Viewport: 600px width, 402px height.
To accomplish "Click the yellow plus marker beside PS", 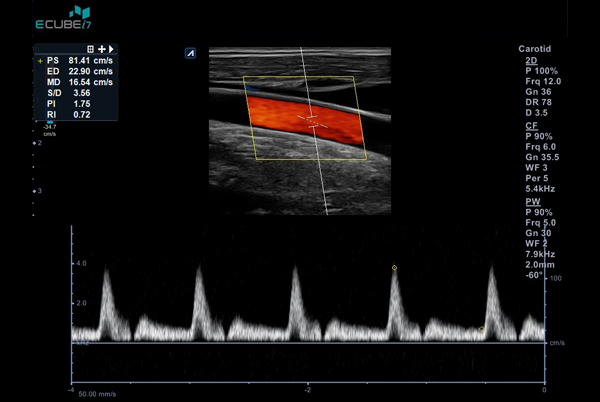I will point(40,61).
